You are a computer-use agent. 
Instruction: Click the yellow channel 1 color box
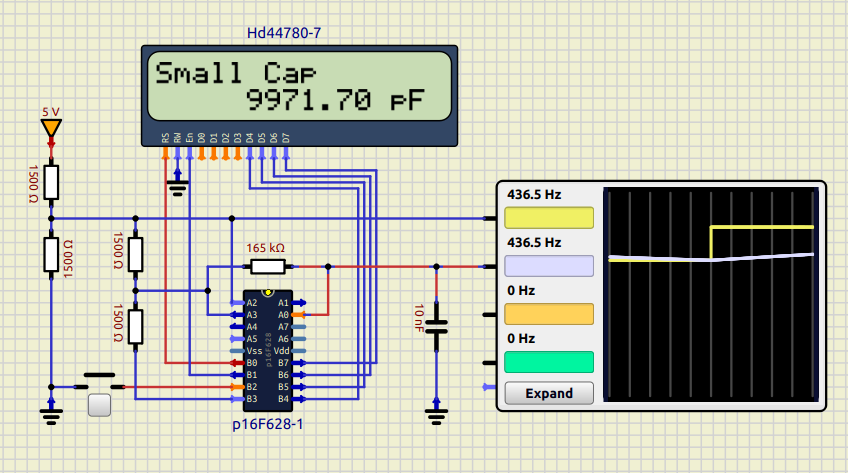pos(549,219)
